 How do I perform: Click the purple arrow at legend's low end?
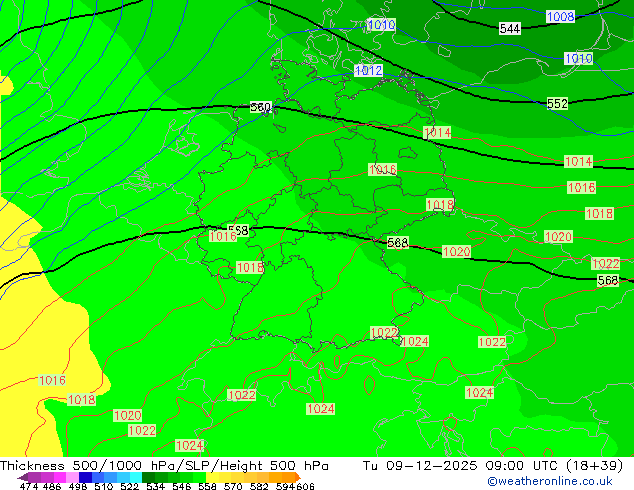(x=23, y=477)
